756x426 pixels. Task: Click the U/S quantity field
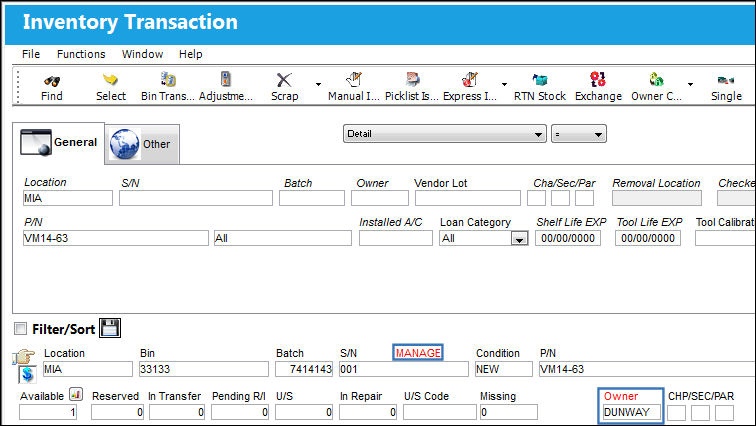(x=304, y=412)
